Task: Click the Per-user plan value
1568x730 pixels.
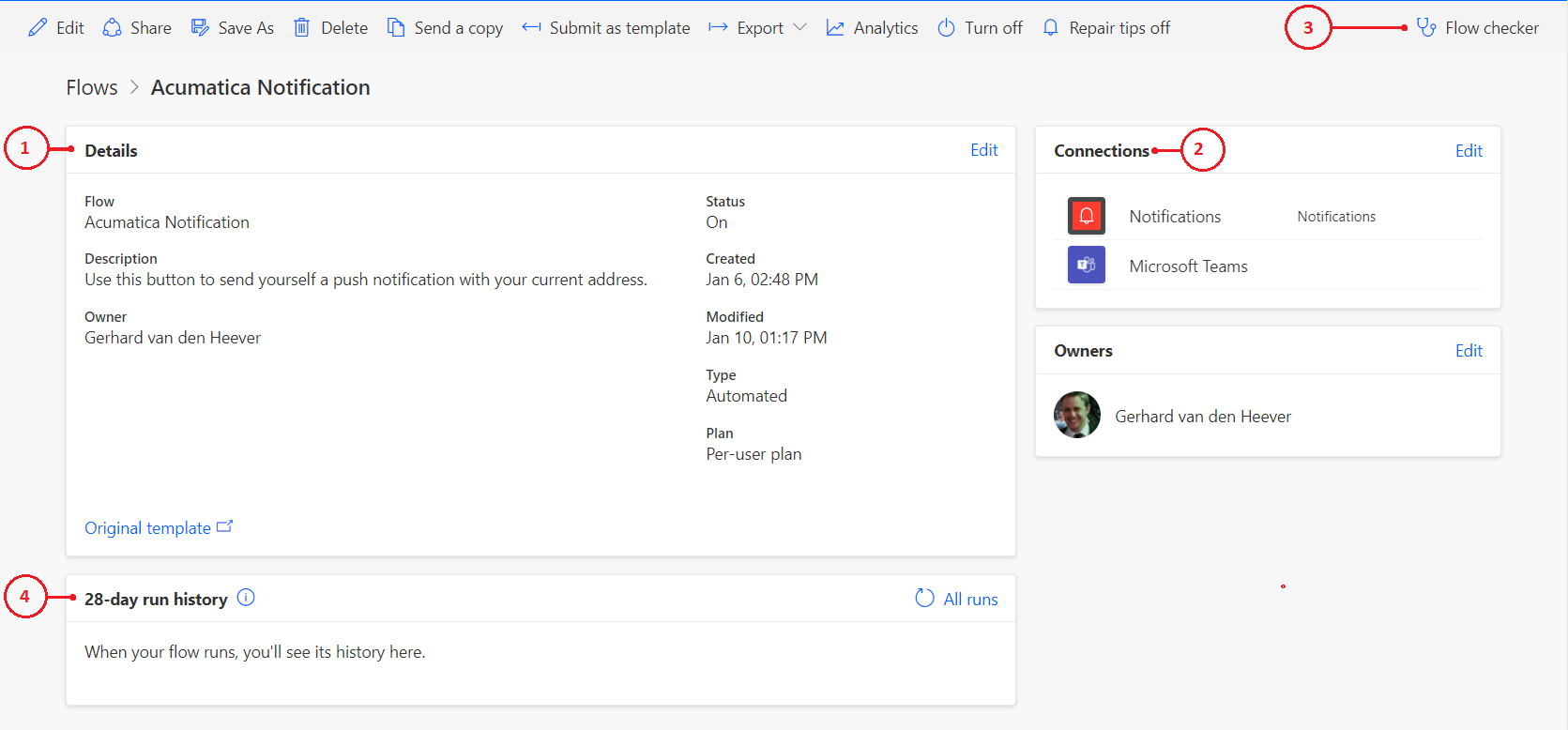Action: tap(754, 454)
